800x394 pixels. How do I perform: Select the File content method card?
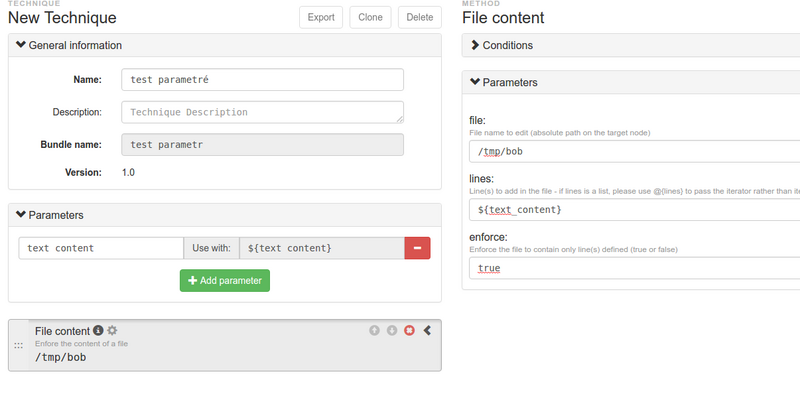(x=224, y=346)
